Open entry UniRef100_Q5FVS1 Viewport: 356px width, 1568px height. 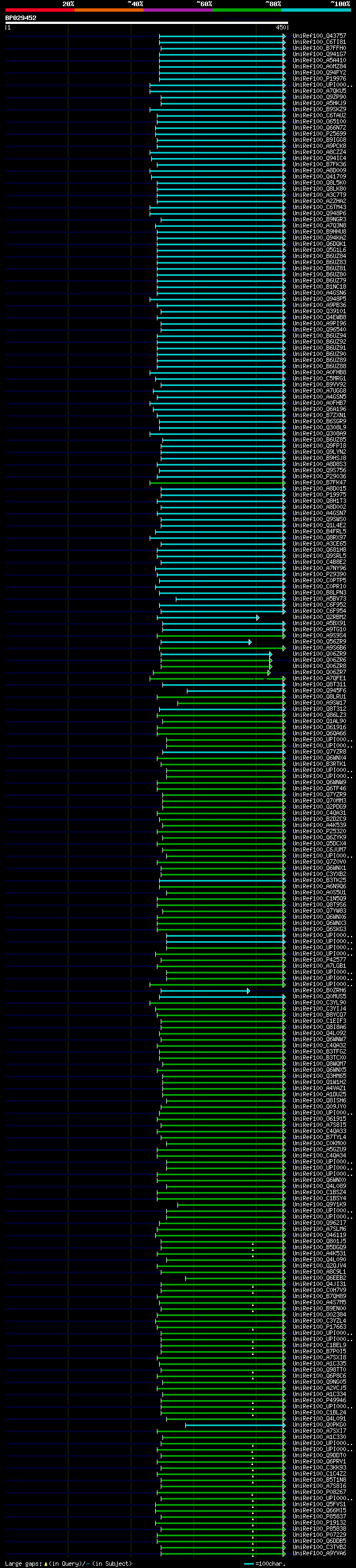(319, 1505)
